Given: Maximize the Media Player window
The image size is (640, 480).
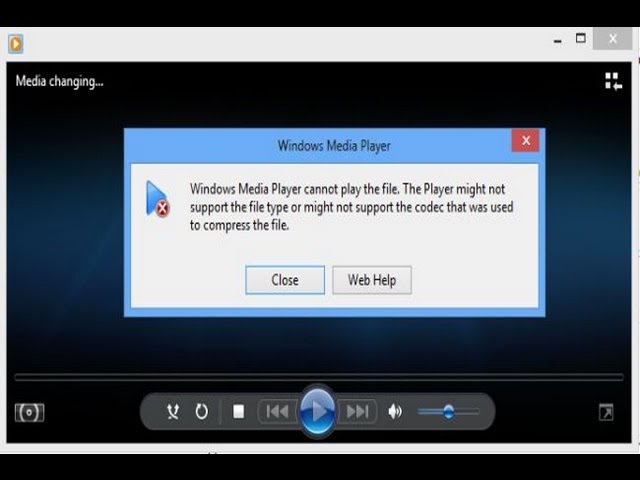Looking at the screenshot, I should 581,38.
